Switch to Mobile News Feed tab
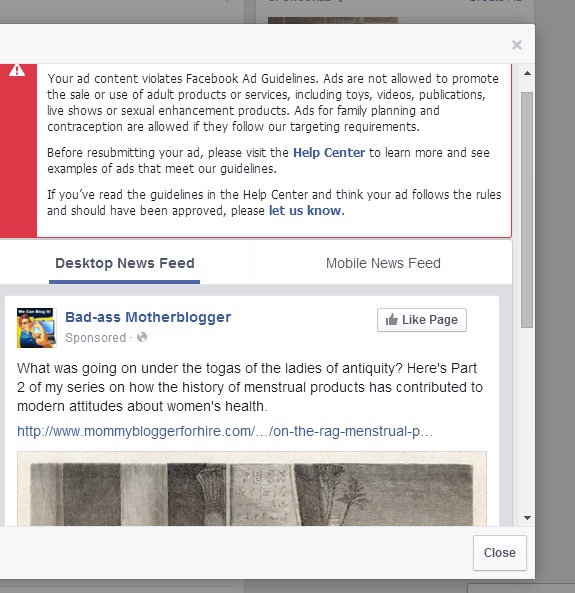This screenshot has width=575, height=593. click(x=383, y=263)
